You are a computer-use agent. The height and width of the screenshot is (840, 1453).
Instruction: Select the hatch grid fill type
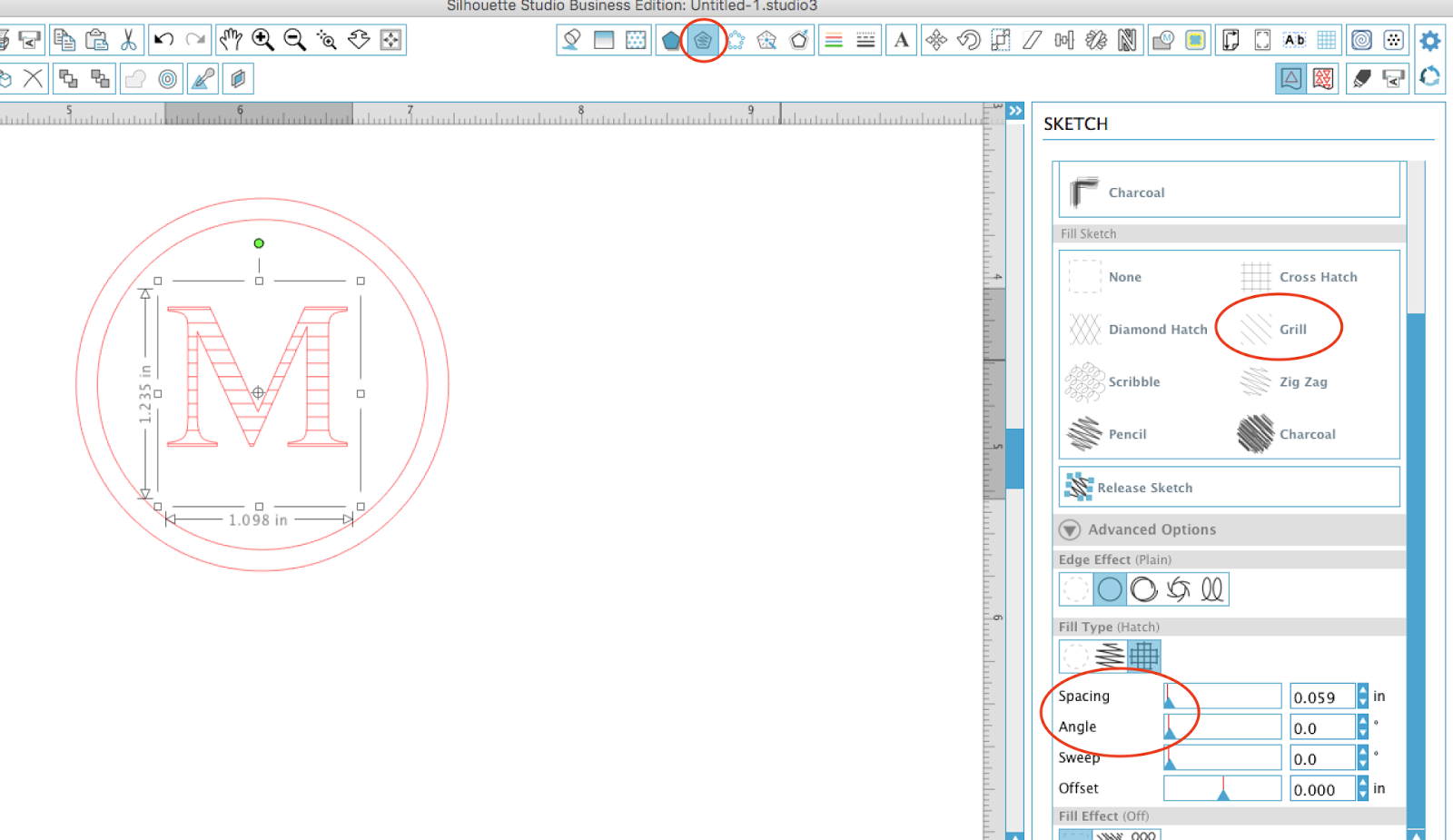1144,656
